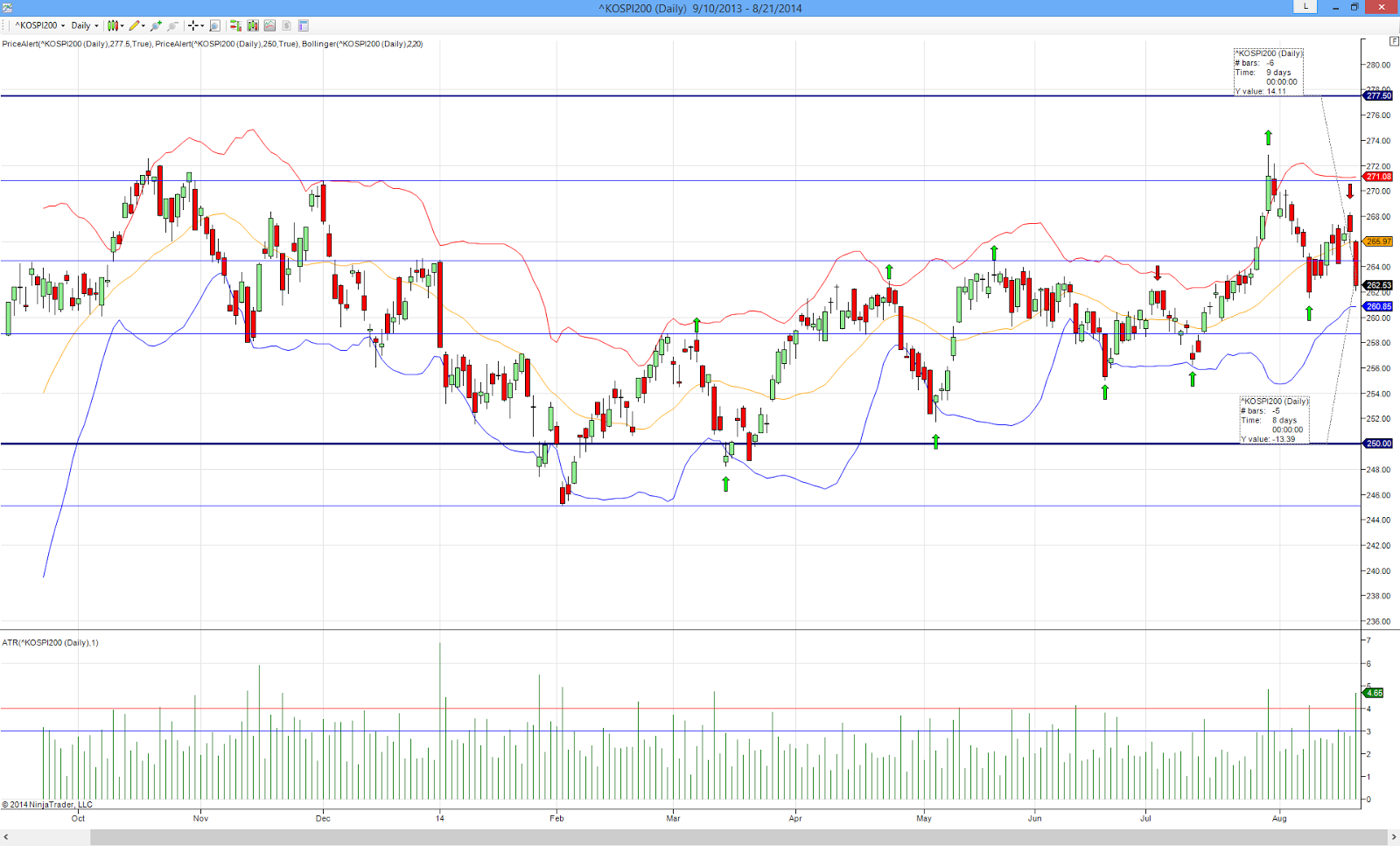Click the zoom region frame icon

[x=214, y=25]
